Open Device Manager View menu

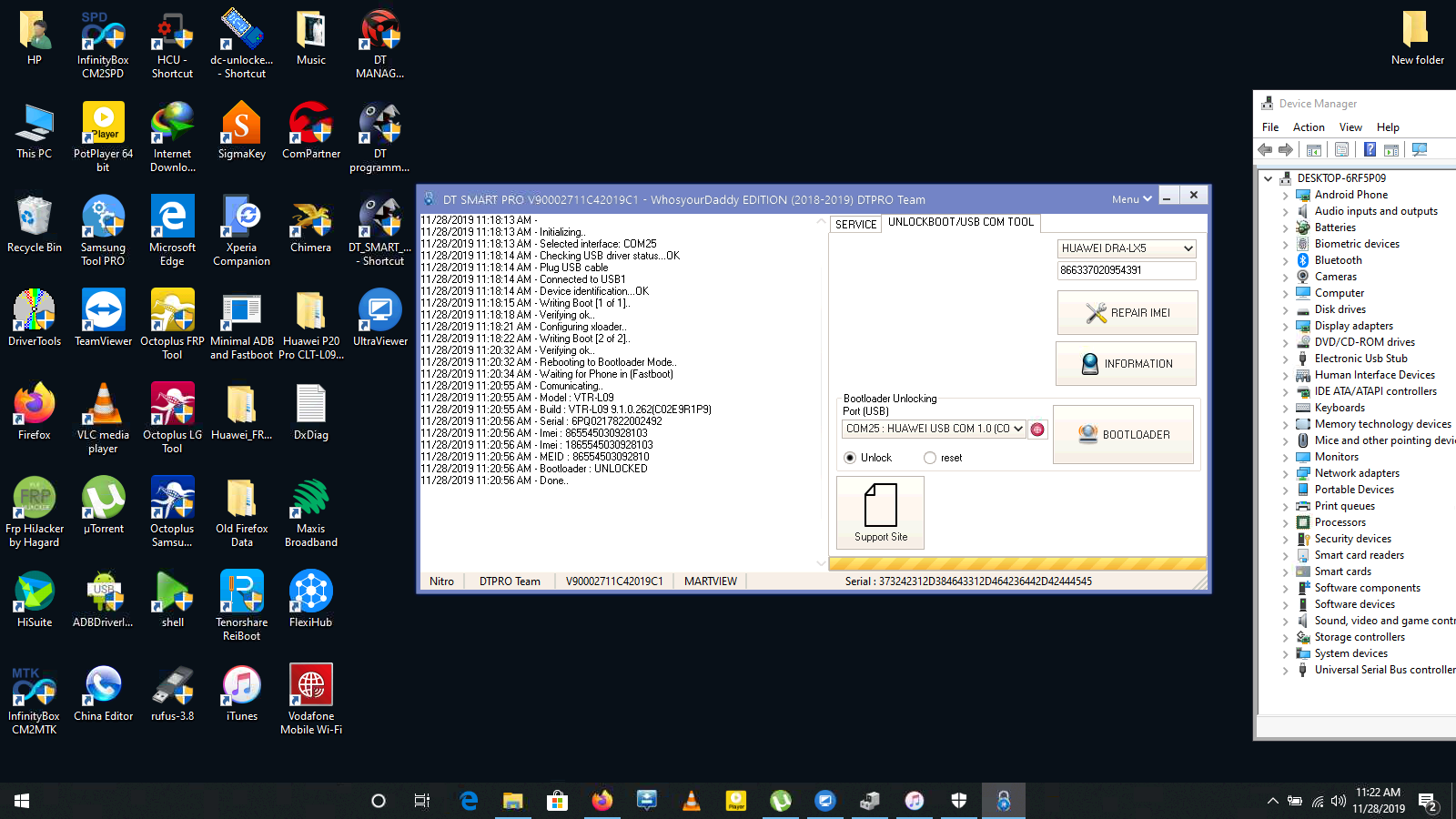point(1350,127)
